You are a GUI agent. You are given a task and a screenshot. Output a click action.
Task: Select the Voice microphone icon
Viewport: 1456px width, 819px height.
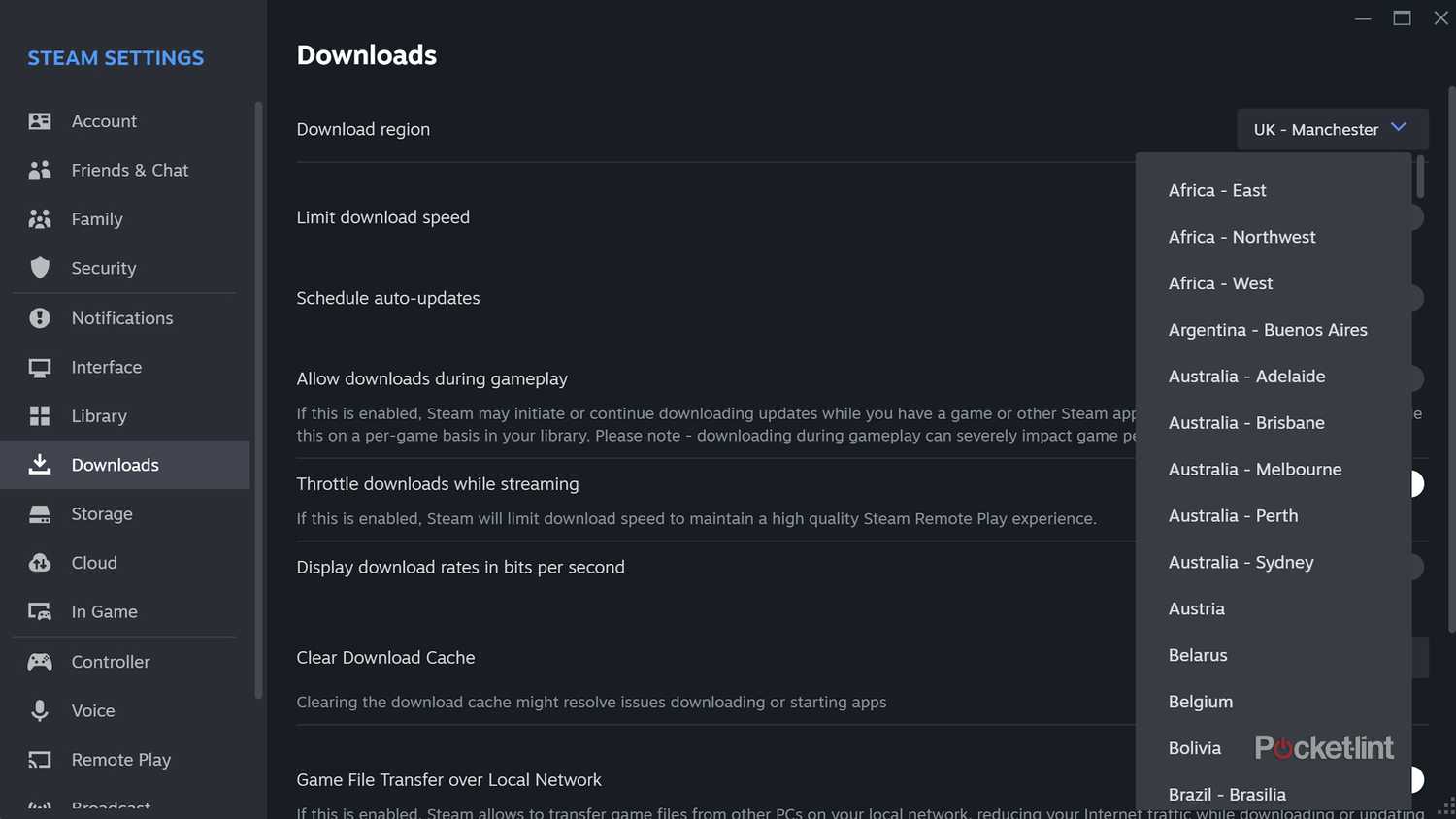[40, 710]
